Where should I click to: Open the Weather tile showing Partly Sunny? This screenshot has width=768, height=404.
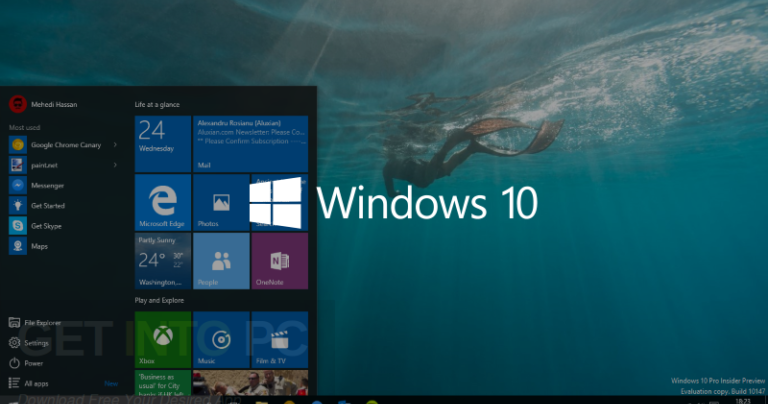[x=163, y=261]
